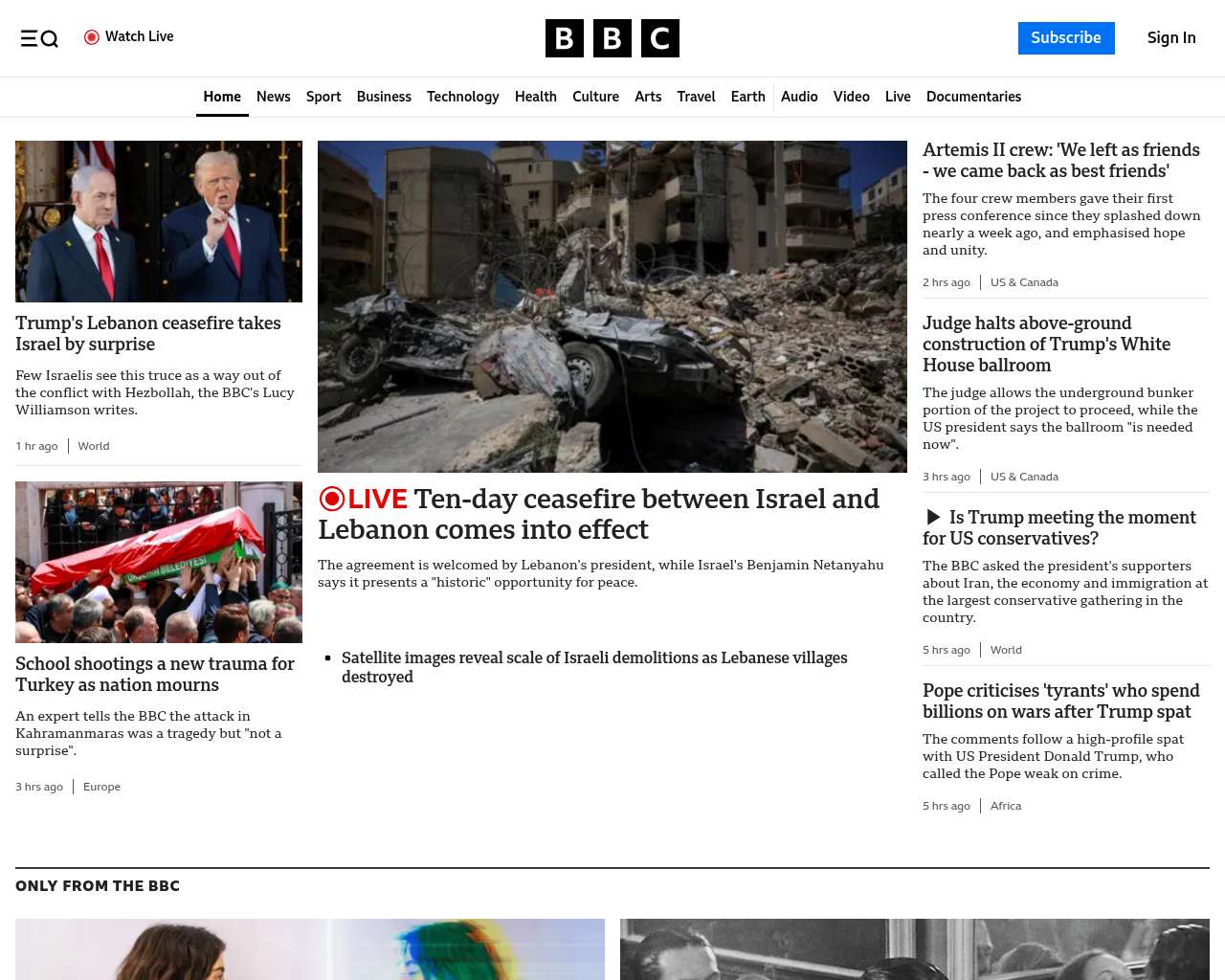
Task: Click the red LIVE indicator icon
Action: [331, 499]
